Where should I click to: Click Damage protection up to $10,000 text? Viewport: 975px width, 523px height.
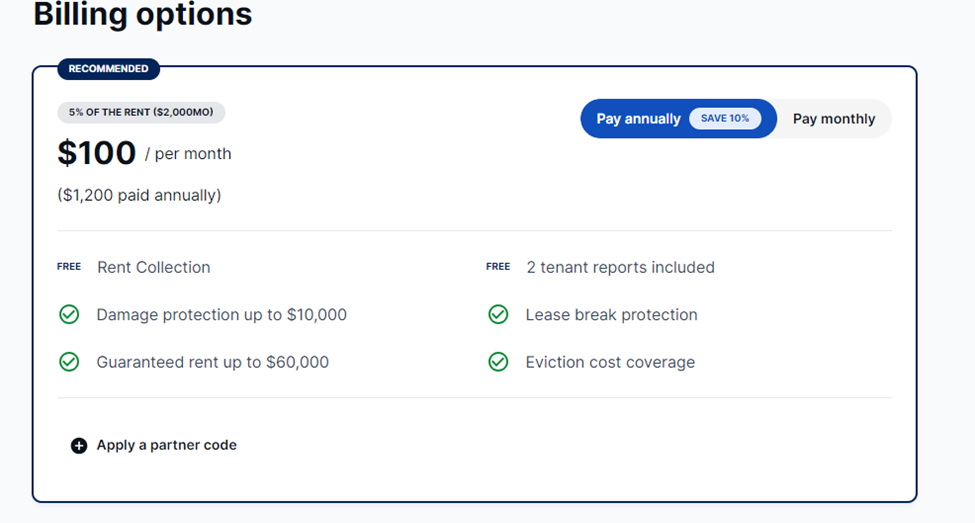click(x=221, y=315)
